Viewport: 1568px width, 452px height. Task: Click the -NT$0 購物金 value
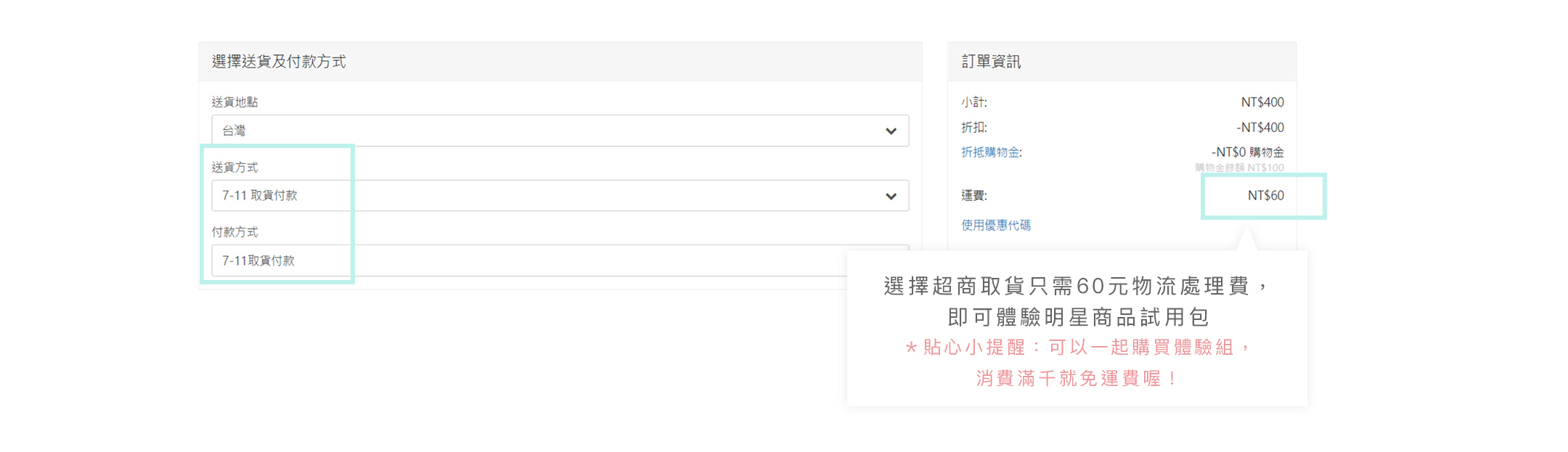coord(1247,152)
